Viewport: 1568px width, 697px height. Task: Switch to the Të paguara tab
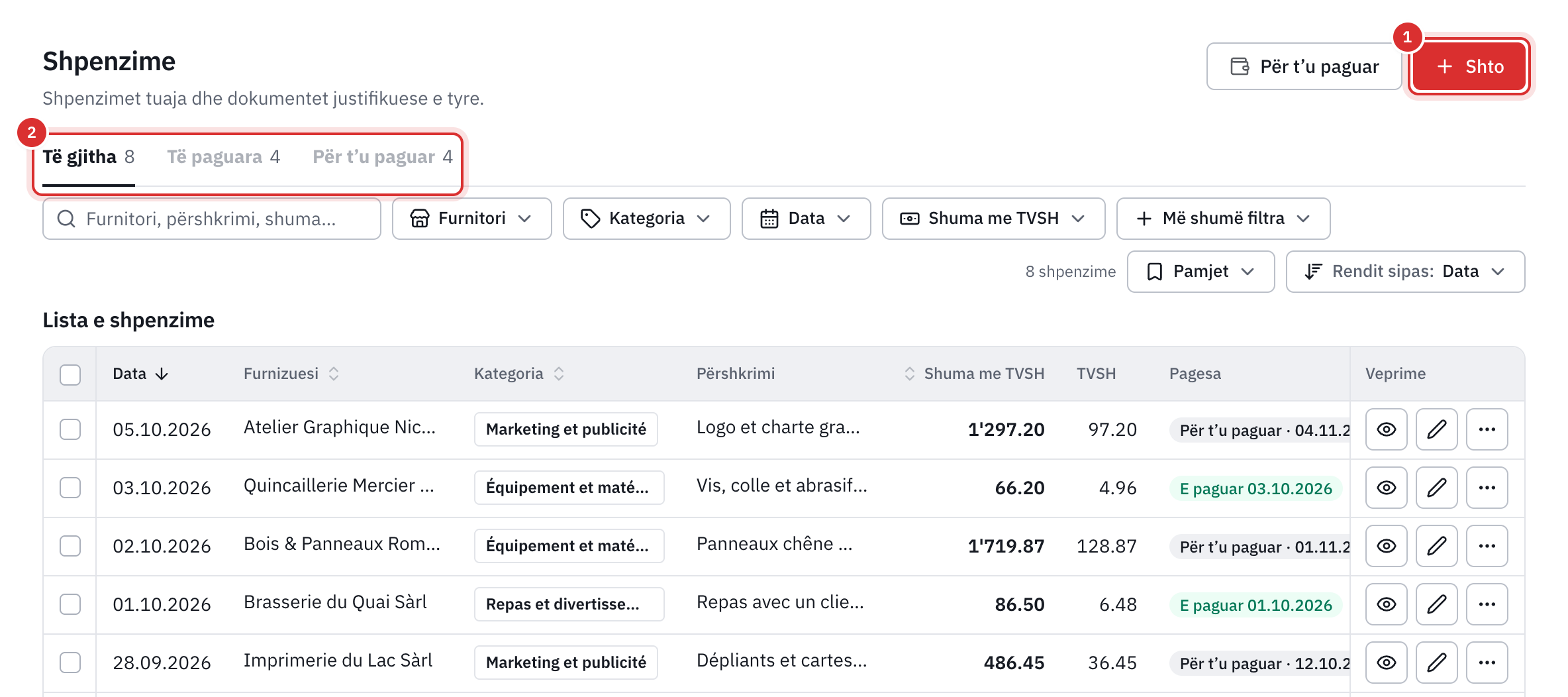[x=224, y=157]
